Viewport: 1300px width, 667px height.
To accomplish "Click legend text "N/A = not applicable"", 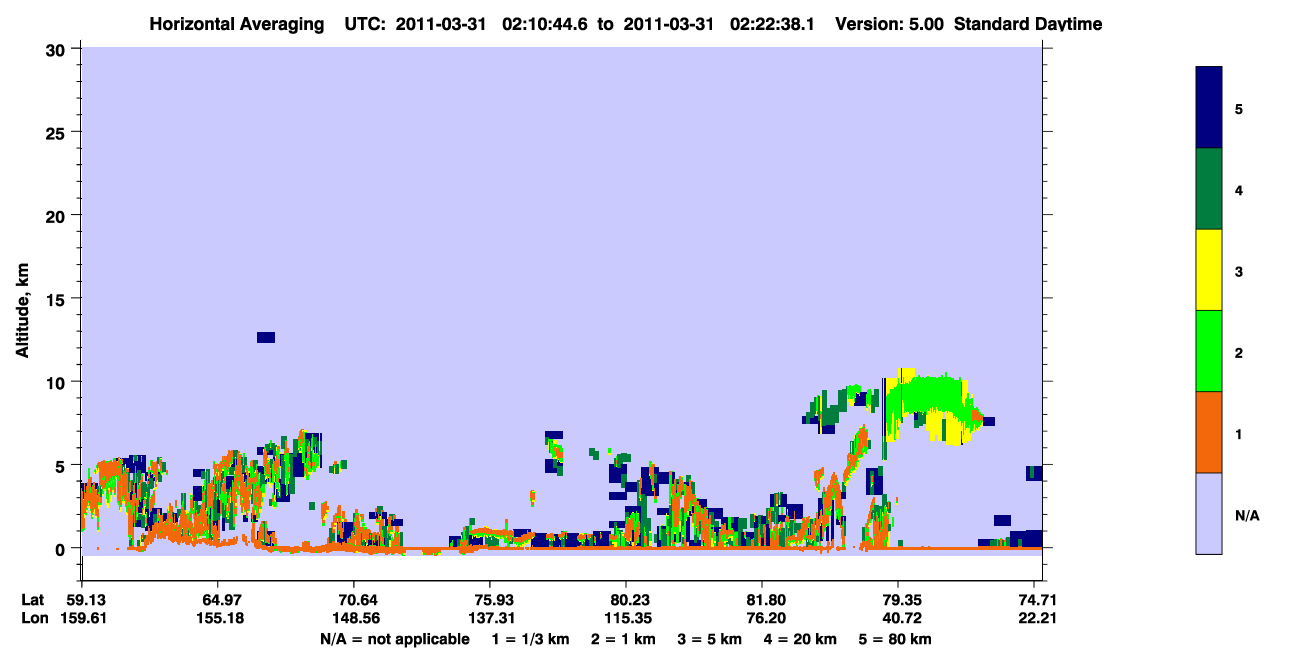I will pos(394,639).
